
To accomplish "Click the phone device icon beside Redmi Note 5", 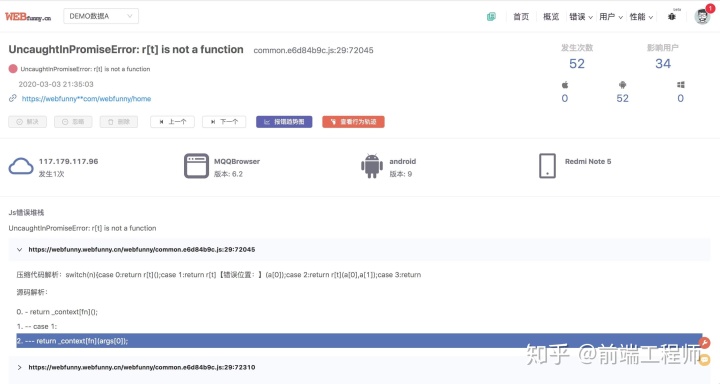I will click(x=547, y=166).
